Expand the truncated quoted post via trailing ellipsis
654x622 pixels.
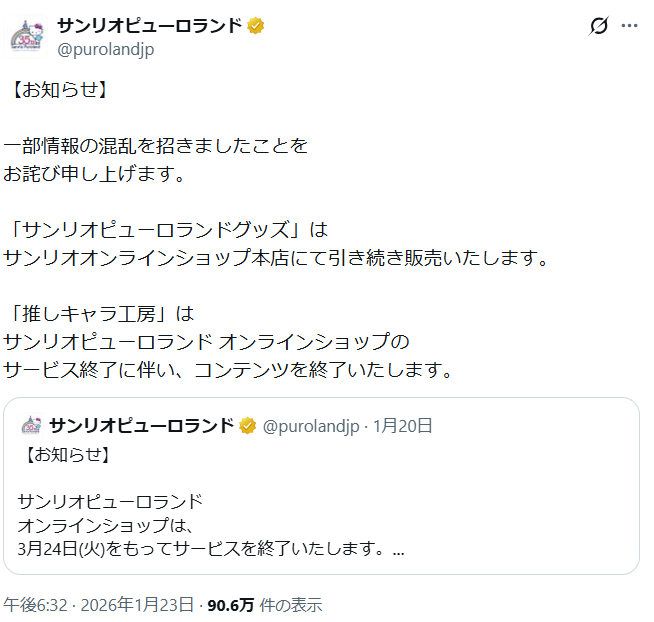398,549
